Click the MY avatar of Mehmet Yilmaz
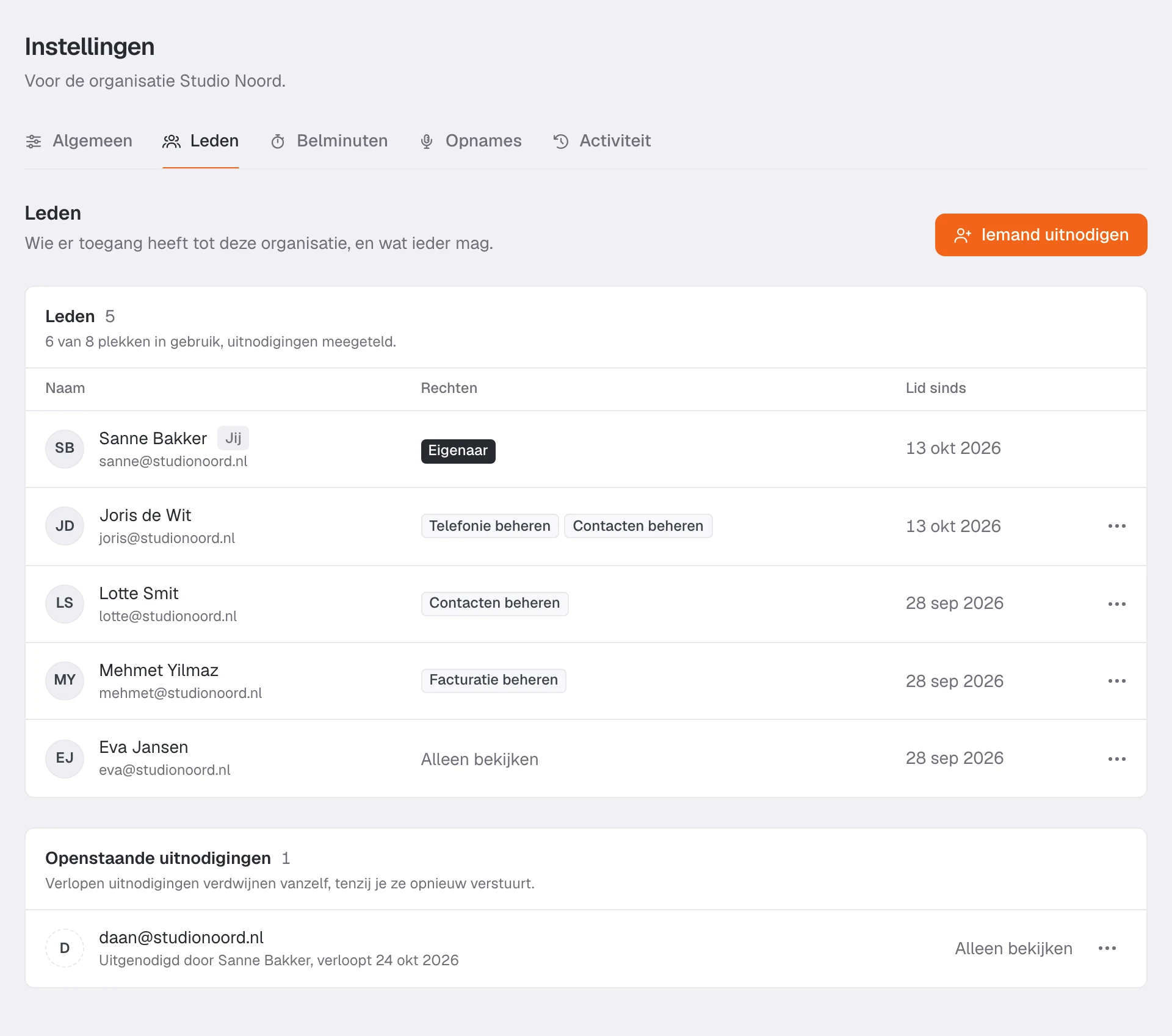 point(65,680)
